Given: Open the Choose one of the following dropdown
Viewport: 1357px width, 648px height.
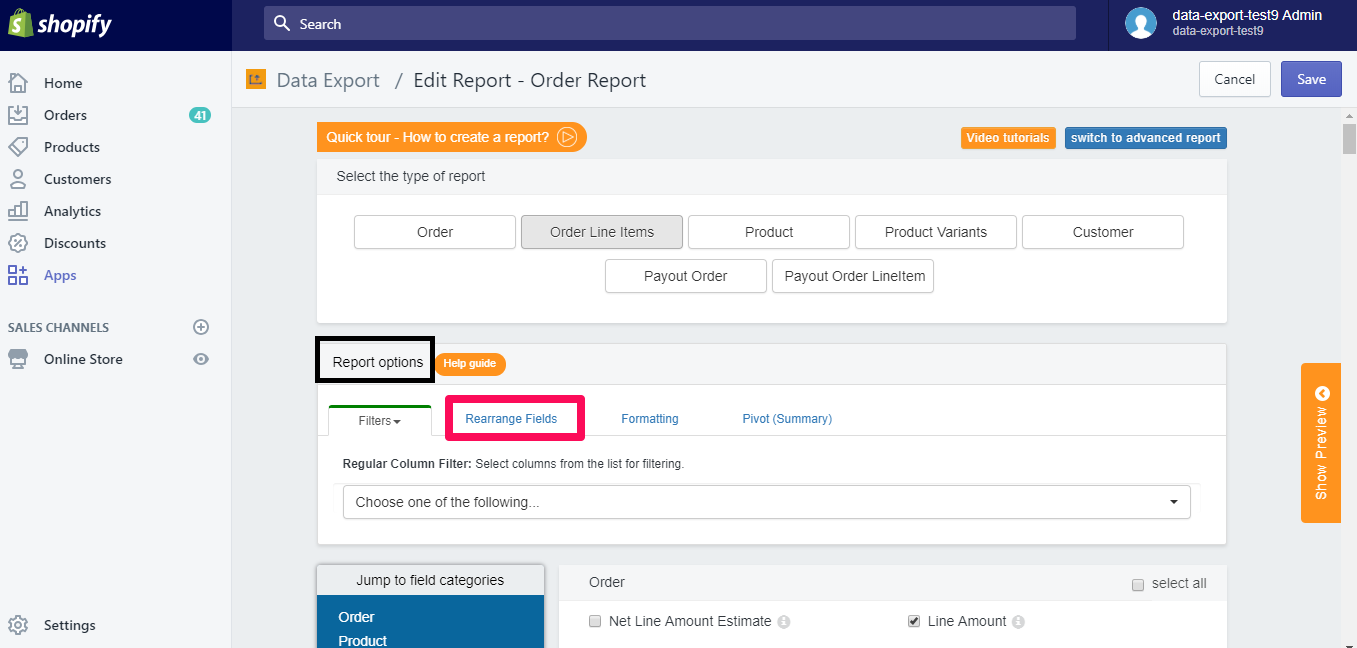Looking at the screenshot, I should click(x=766, y=501).
